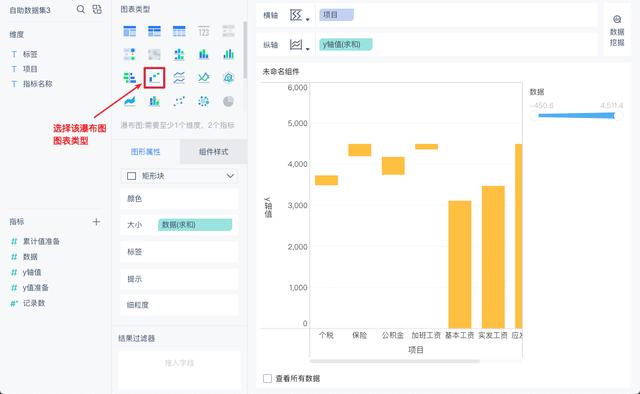Screen dimensions: 640x394
Task: Click the 标签 attribute drop area in 图形属性
Action: [179, 252]
